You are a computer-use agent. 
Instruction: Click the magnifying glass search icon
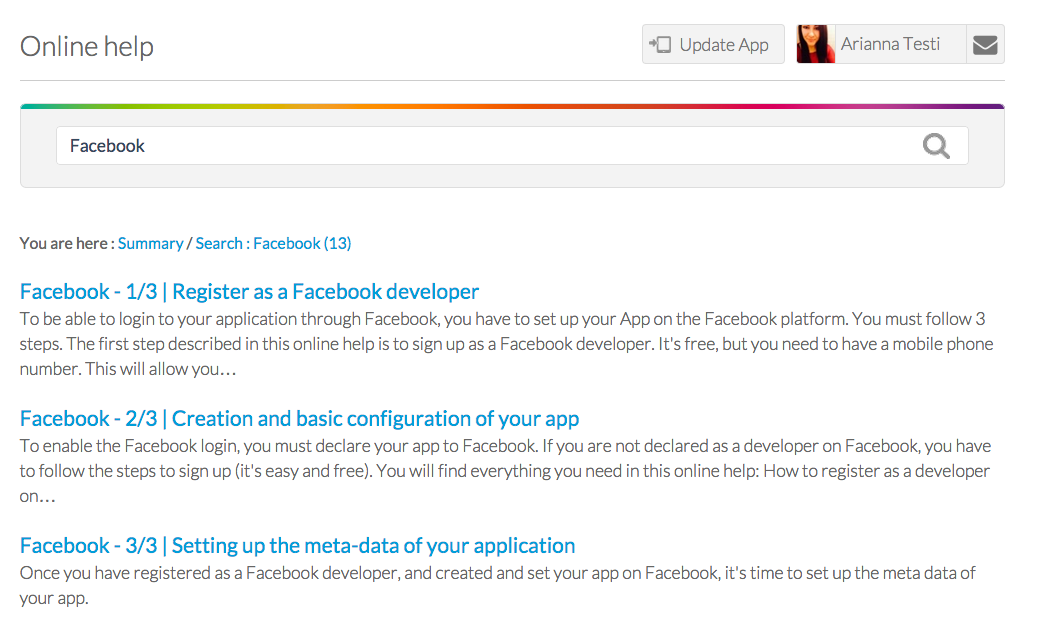(936, 146)
